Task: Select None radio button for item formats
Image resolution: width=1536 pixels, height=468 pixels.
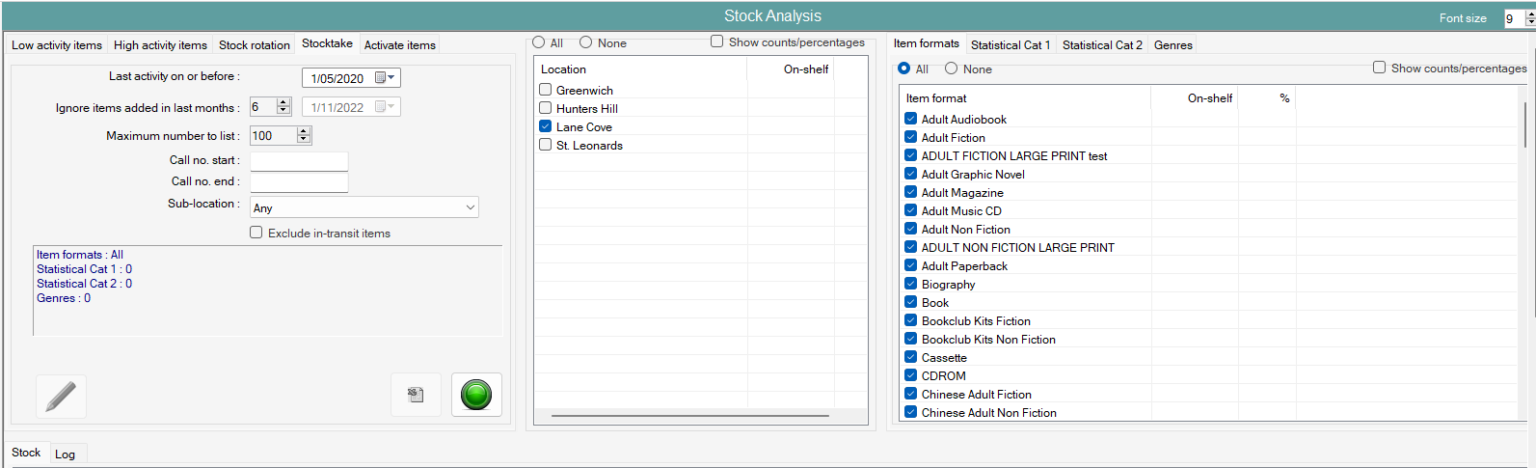Action: click(x=951, y=69)
